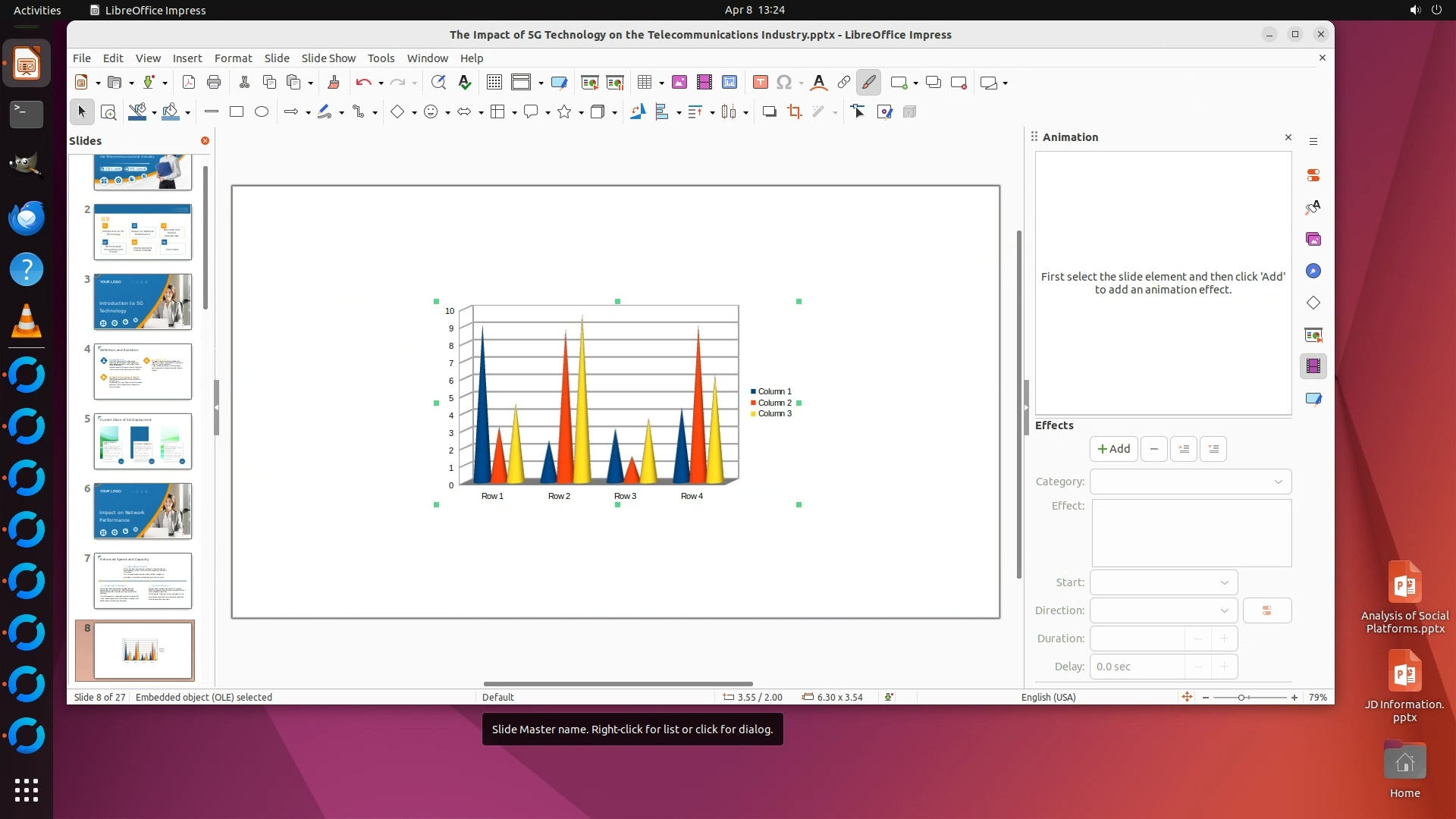Toggle the Shadow button in drawing toolbar
Viewport: 1456px width, 819px height.
tap(769, 112)
